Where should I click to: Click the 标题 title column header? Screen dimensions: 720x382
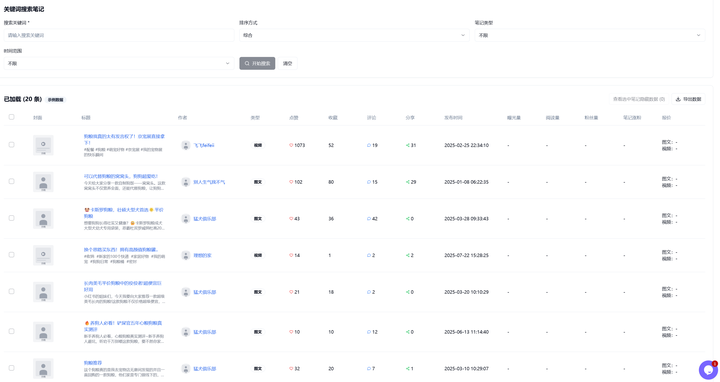tap(86, 118)
